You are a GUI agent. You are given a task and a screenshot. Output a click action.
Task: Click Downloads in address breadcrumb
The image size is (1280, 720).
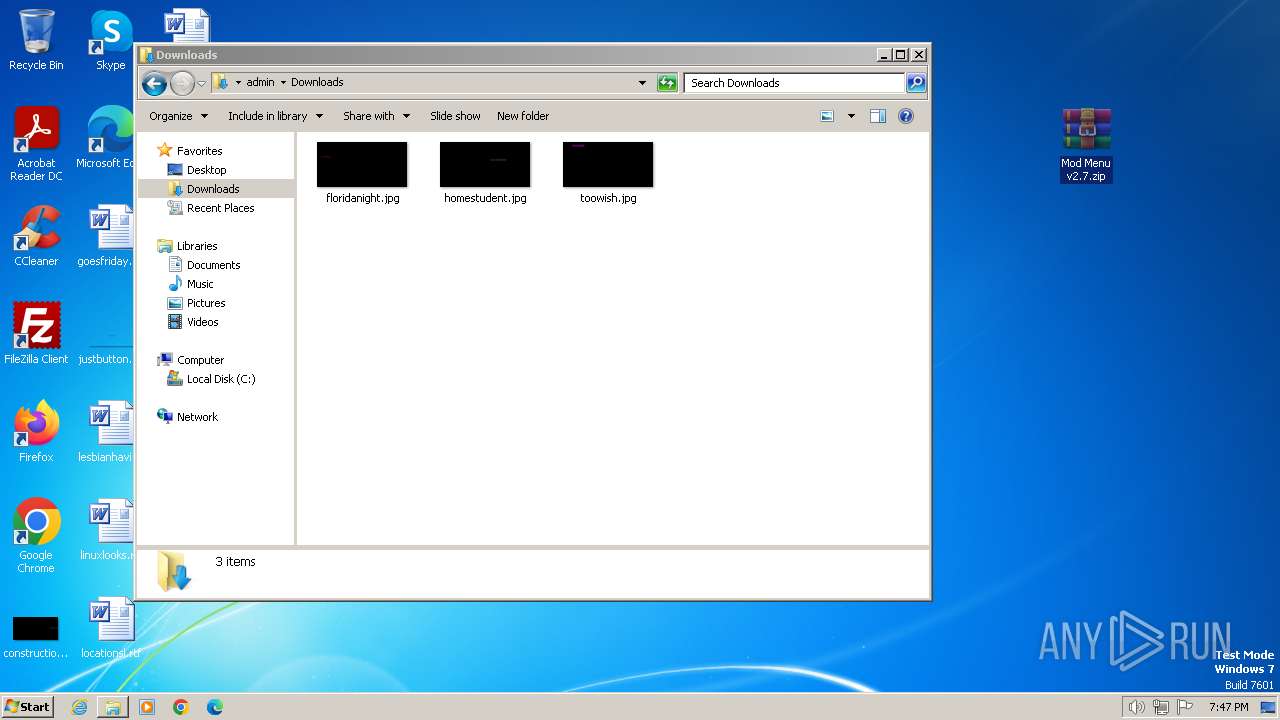pyautogui.click(x=317, y=83)
